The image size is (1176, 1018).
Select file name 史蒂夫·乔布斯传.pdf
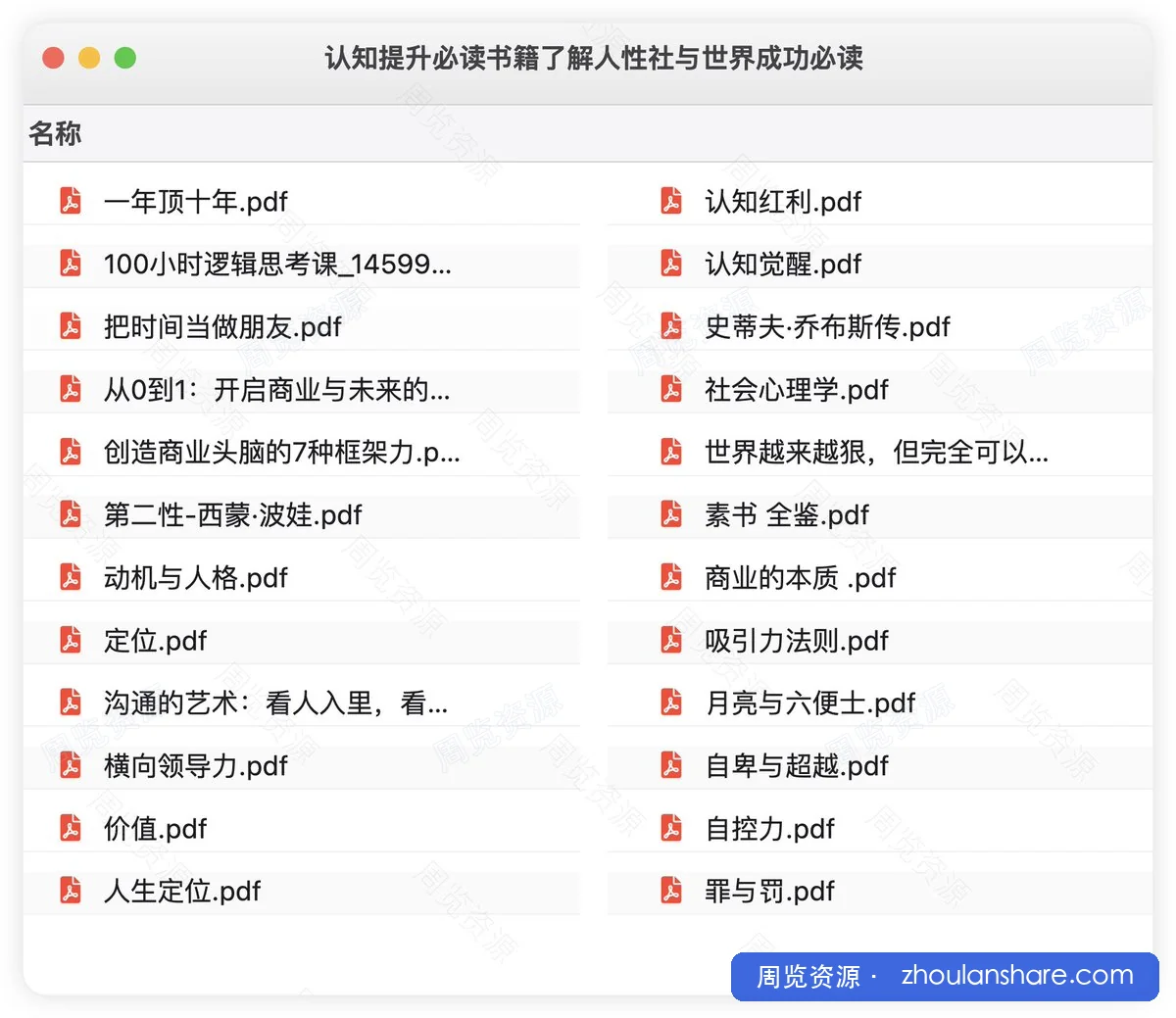[x=828, y=327]
